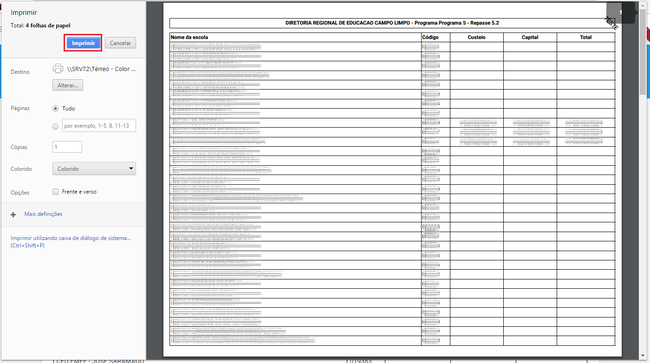
Task: Click the Colorido dropdown arrow
Action: click(x=131, y=168)
